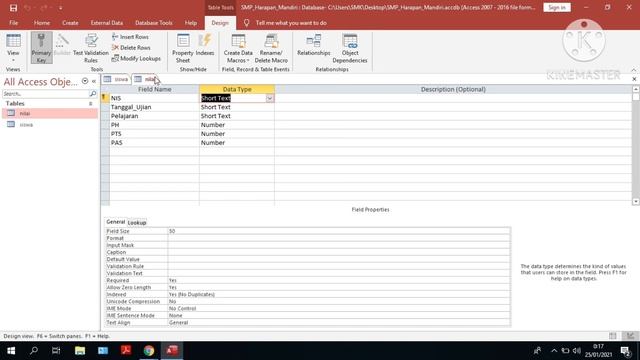
Task: Switch to Lookup tab in Field Properties
Action: click(x=137, y=222)
